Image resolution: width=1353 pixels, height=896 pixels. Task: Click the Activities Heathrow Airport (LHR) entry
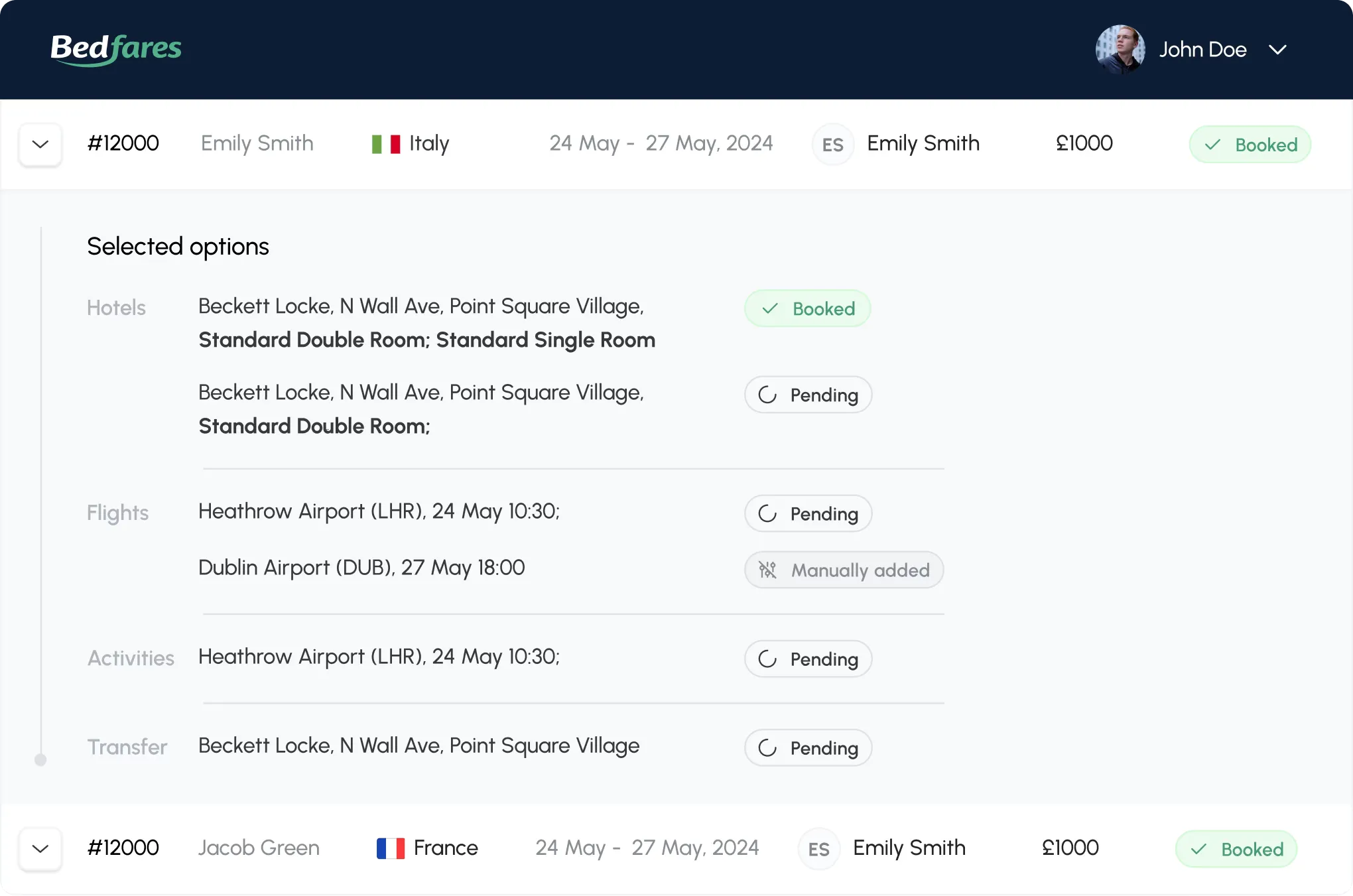[379, 657]
